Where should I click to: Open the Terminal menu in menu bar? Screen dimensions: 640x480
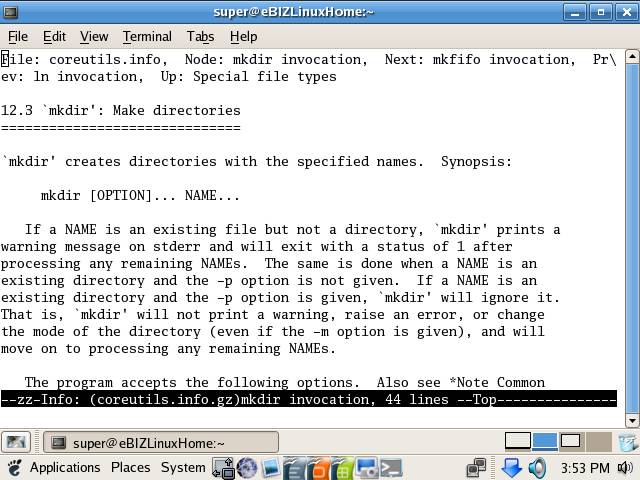pyautogui.click(x=147, y=36)
